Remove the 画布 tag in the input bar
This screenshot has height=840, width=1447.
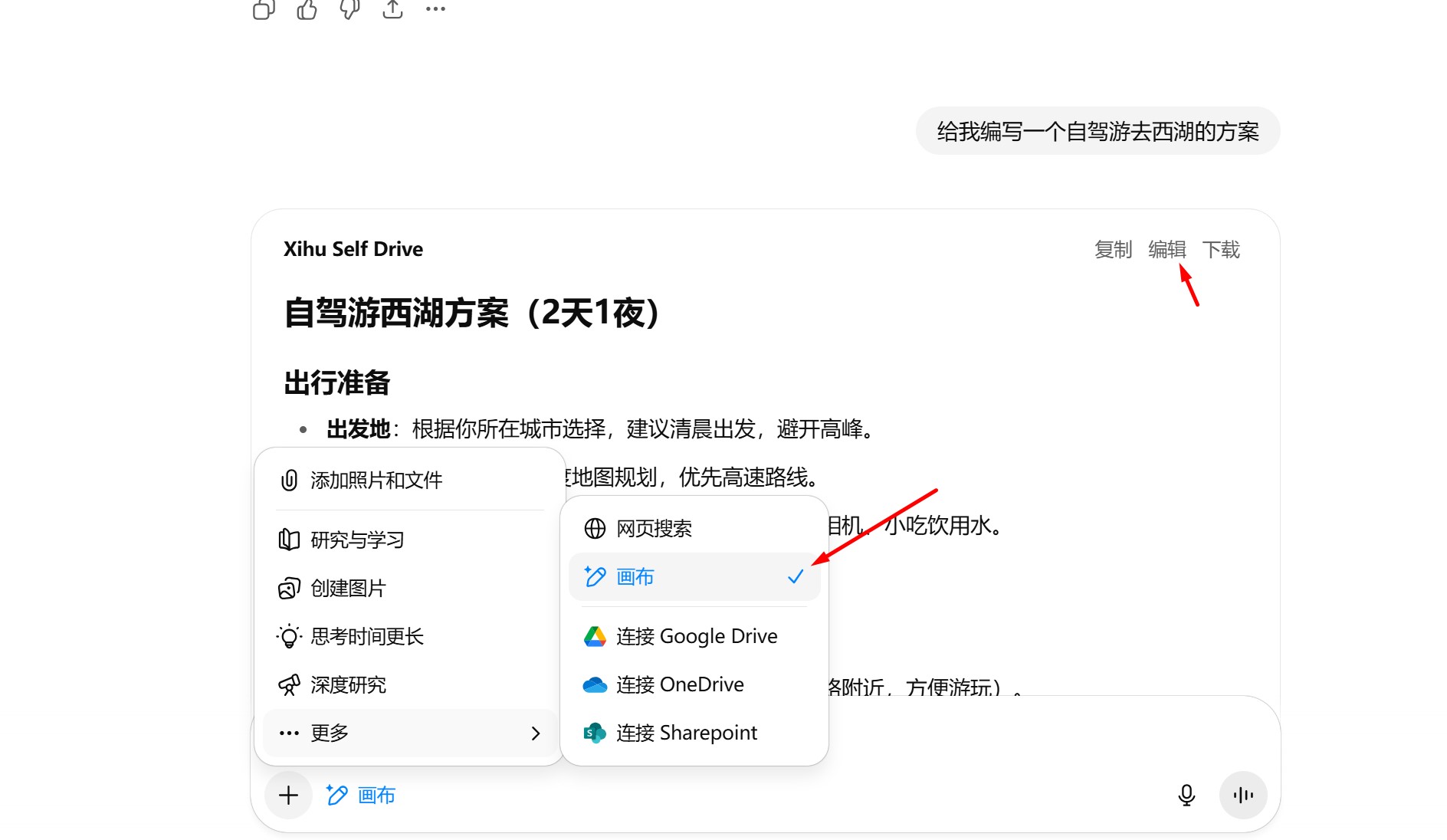point(360,796)
